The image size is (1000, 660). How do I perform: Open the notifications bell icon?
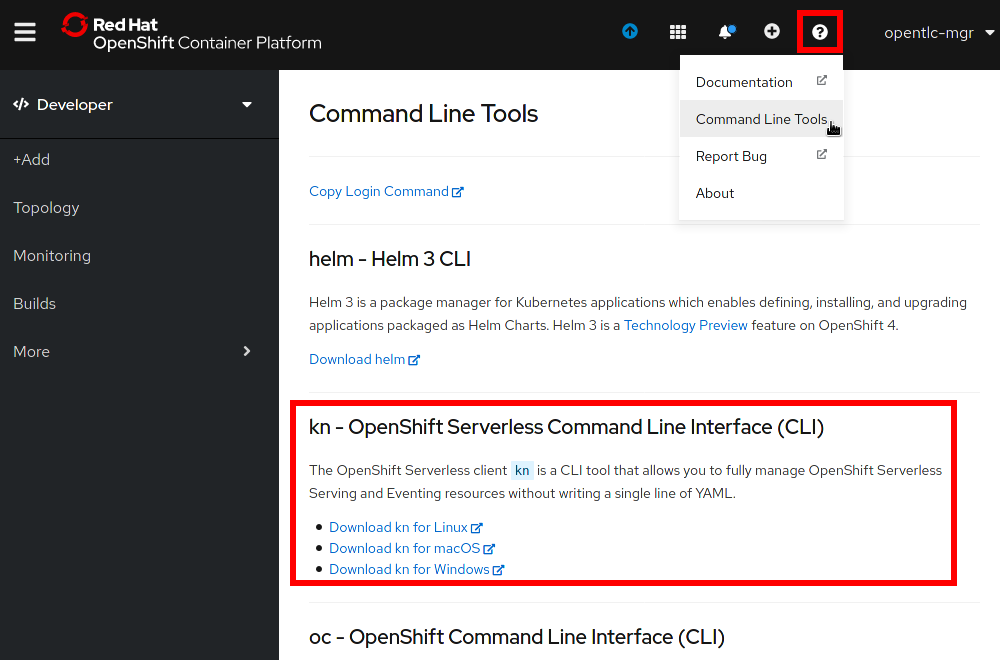725,32
